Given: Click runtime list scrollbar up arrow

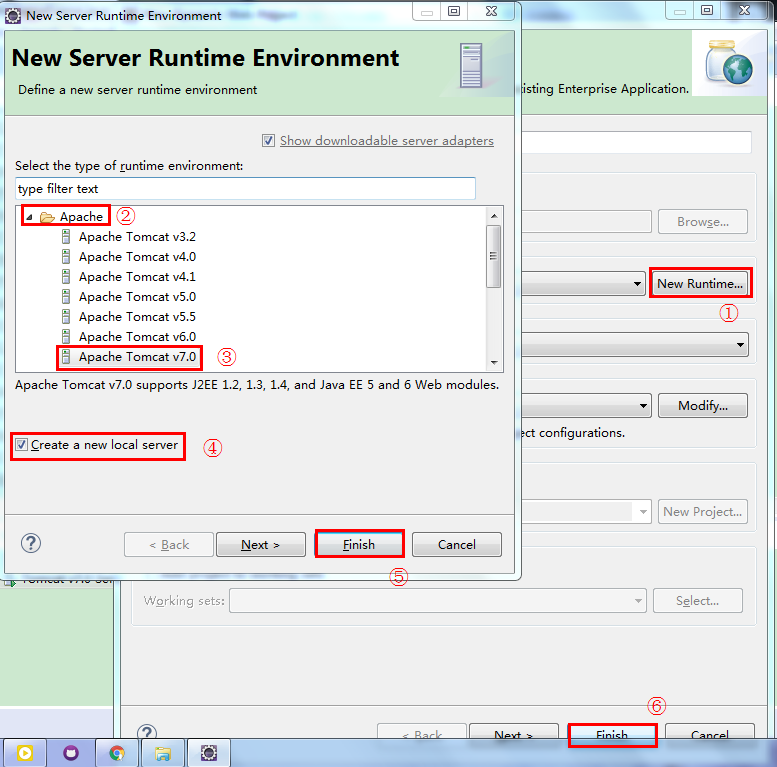Looking at the screenshot, I should [494, 216].
